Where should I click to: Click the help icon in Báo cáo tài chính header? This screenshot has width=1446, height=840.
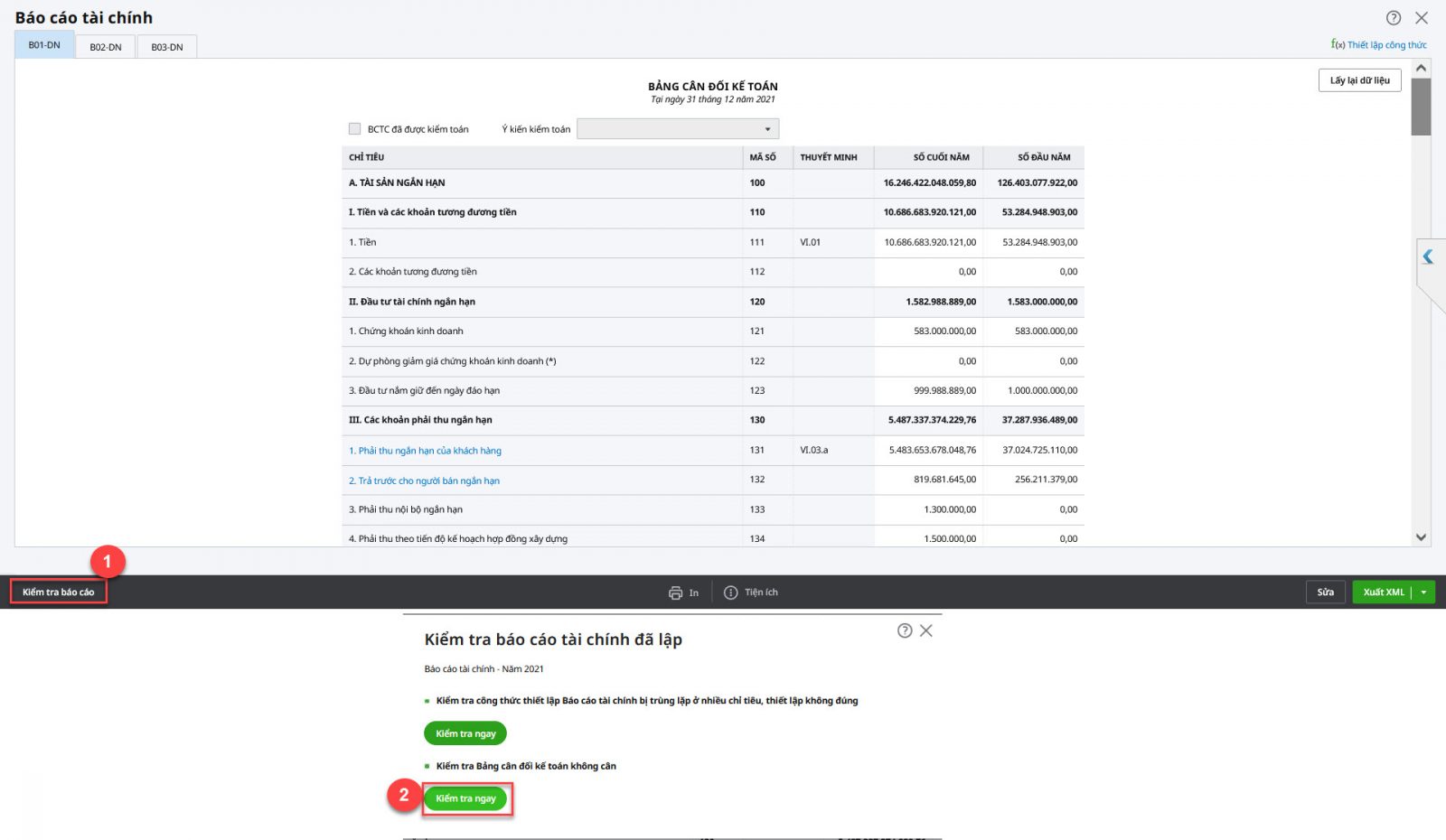1394,18
